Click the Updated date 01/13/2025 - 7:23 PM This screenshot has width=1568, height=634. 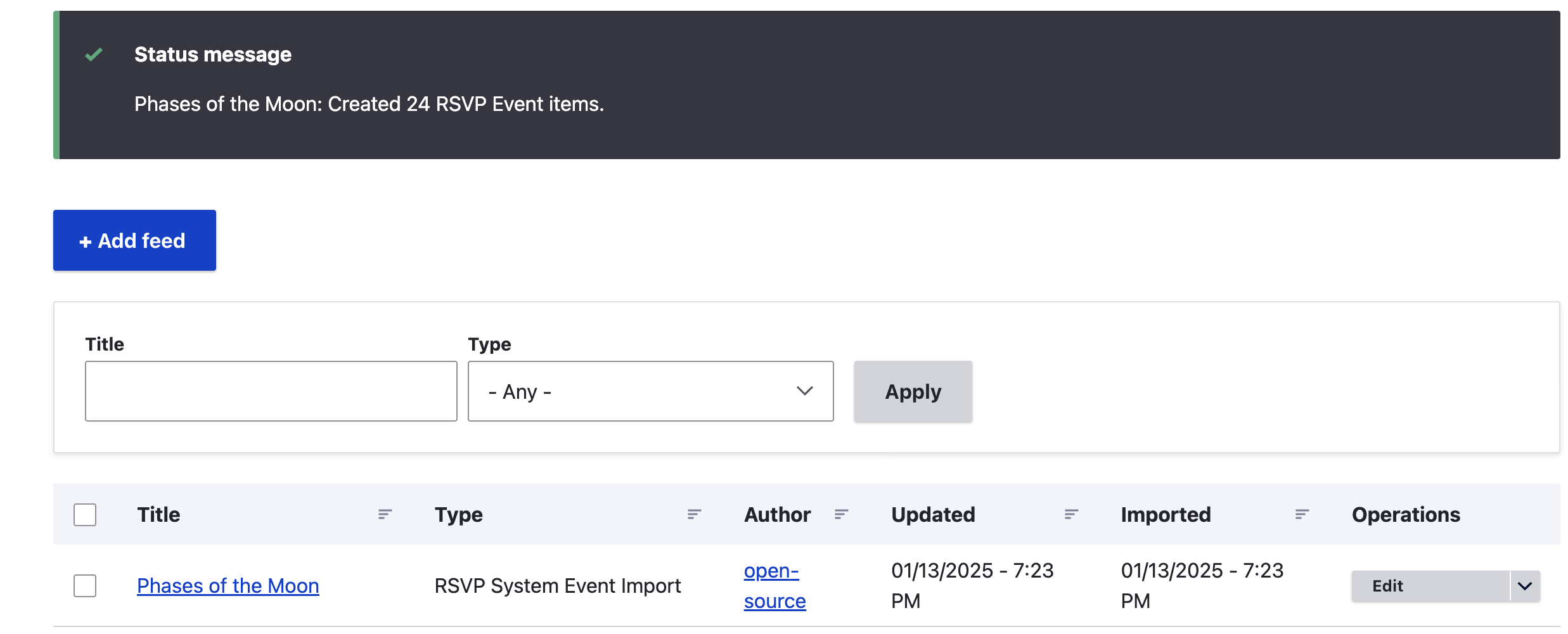pyautogui.click(x=972, y=586)
